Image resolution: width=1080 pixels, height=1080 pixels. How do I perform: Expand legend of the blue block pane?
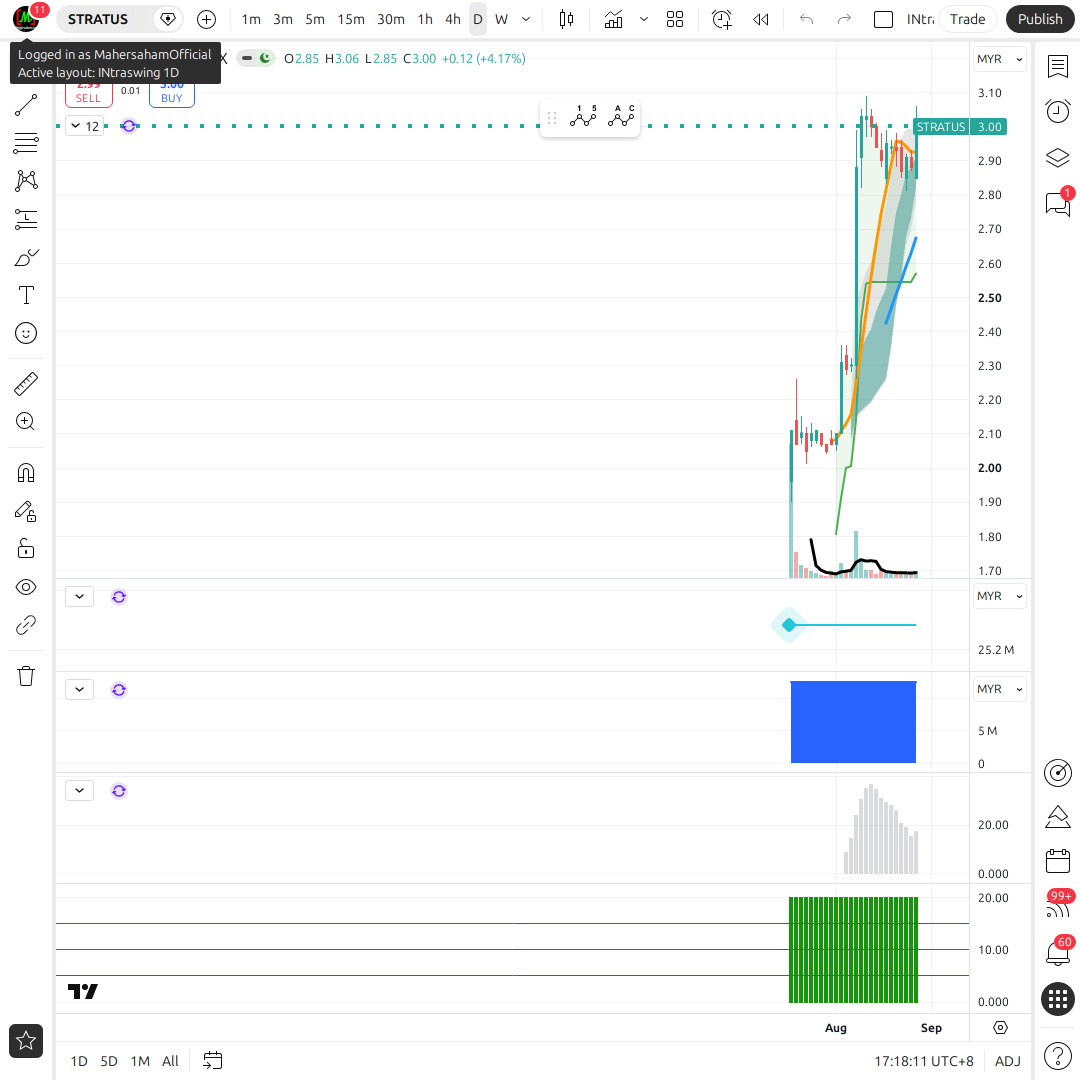pyautogui.click(x=79, y=689)
